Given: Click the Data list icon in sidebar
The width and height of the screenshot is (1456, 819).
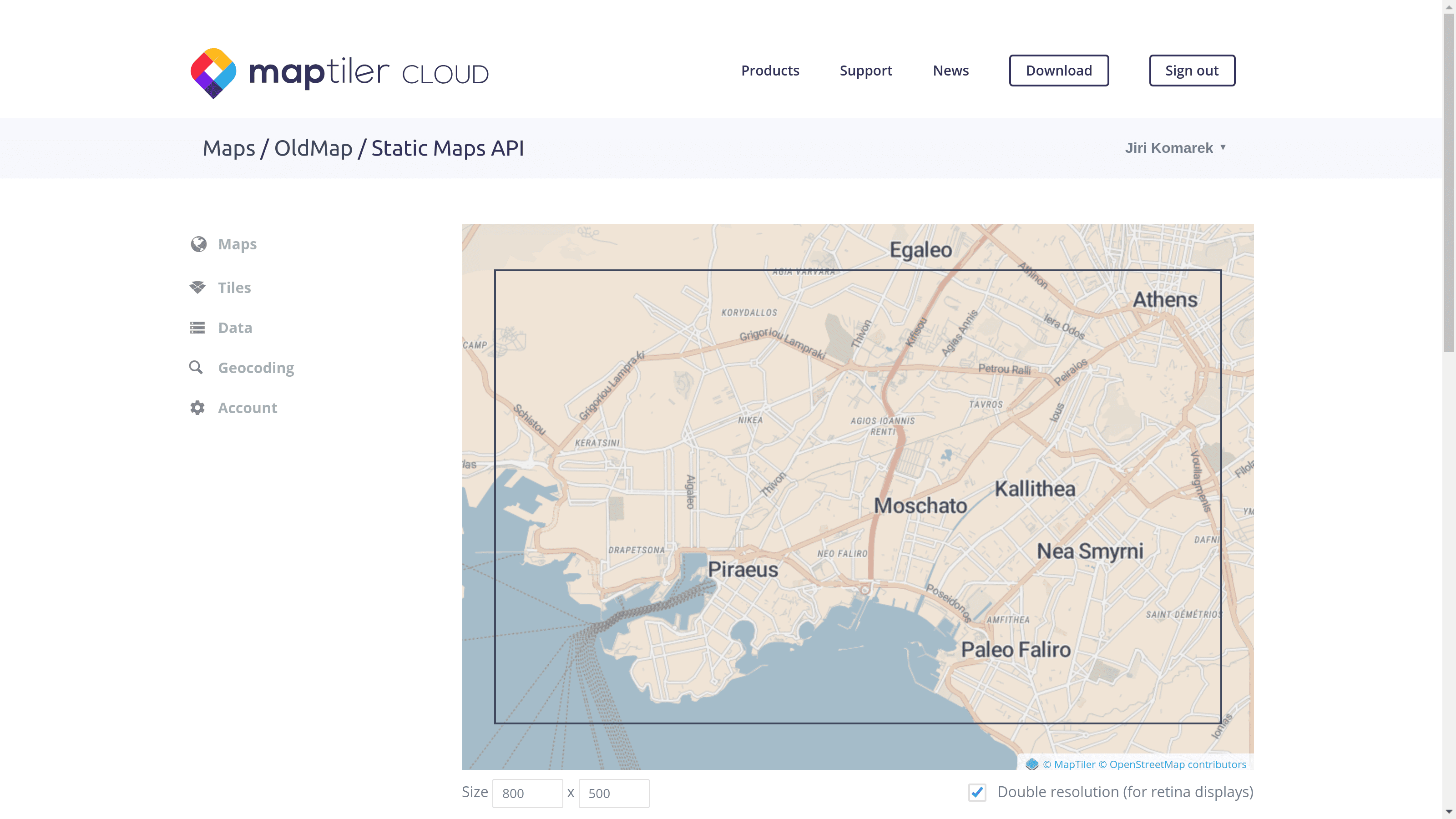Looking at the screenshot, I should pos(197,327).
